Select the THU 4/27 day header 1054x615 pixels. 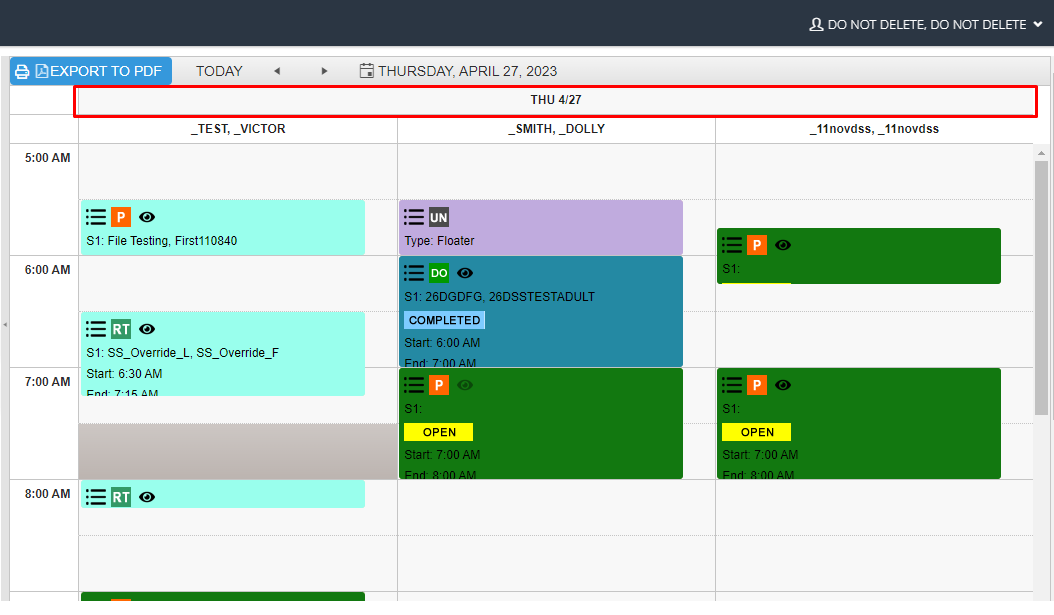point(555,100)
